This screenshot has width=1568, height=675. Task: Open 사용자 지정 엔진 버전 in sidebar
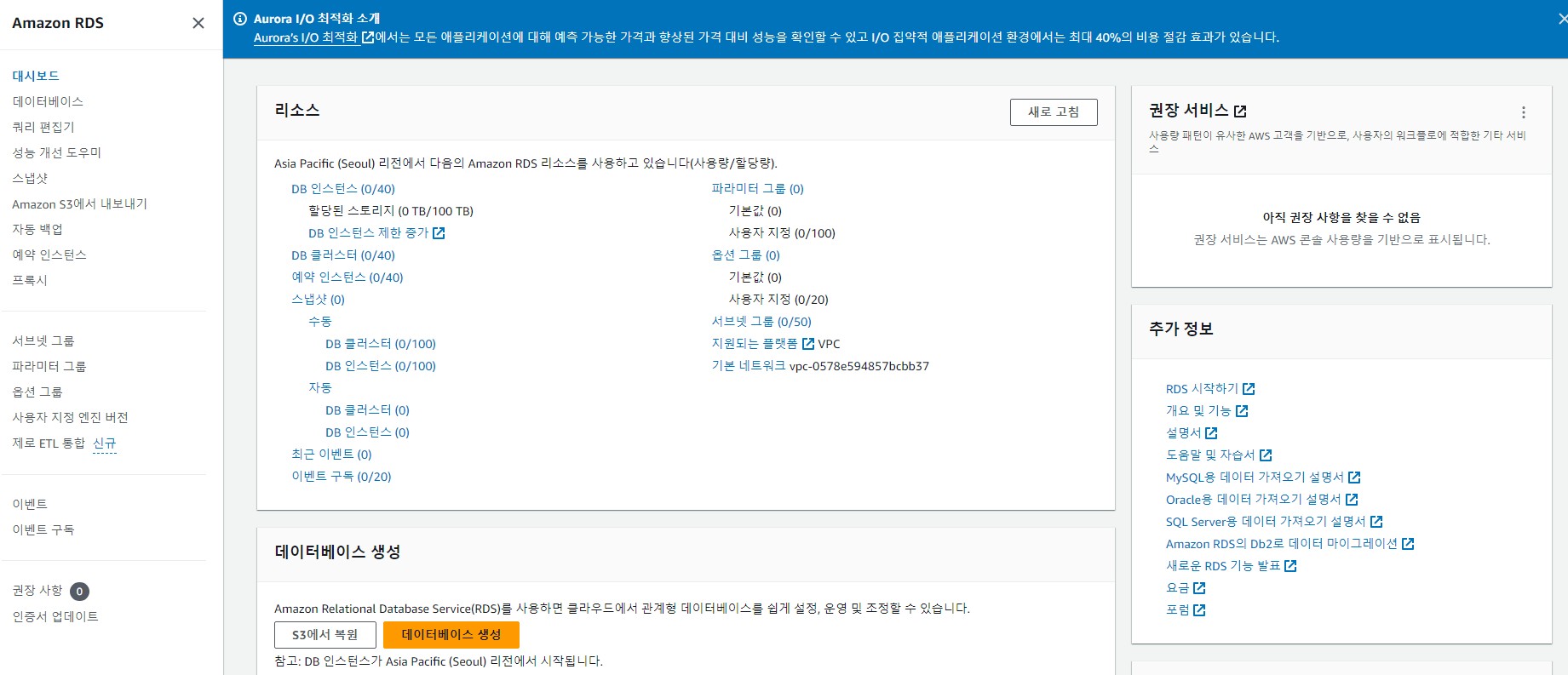pos(70,417)
